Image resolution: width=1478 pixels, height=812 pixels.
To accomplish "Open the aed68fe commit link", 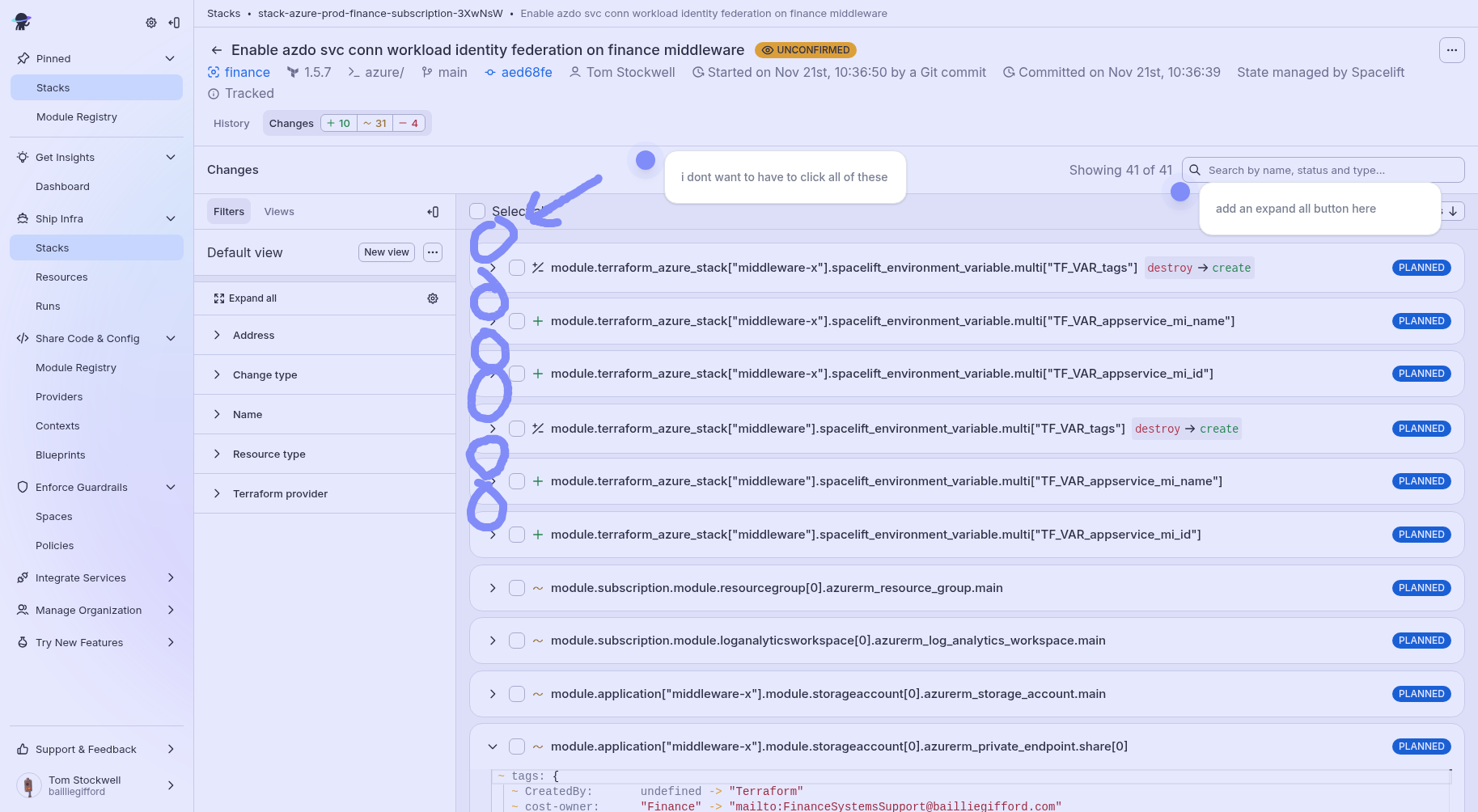I will click(x=526, y=73).
